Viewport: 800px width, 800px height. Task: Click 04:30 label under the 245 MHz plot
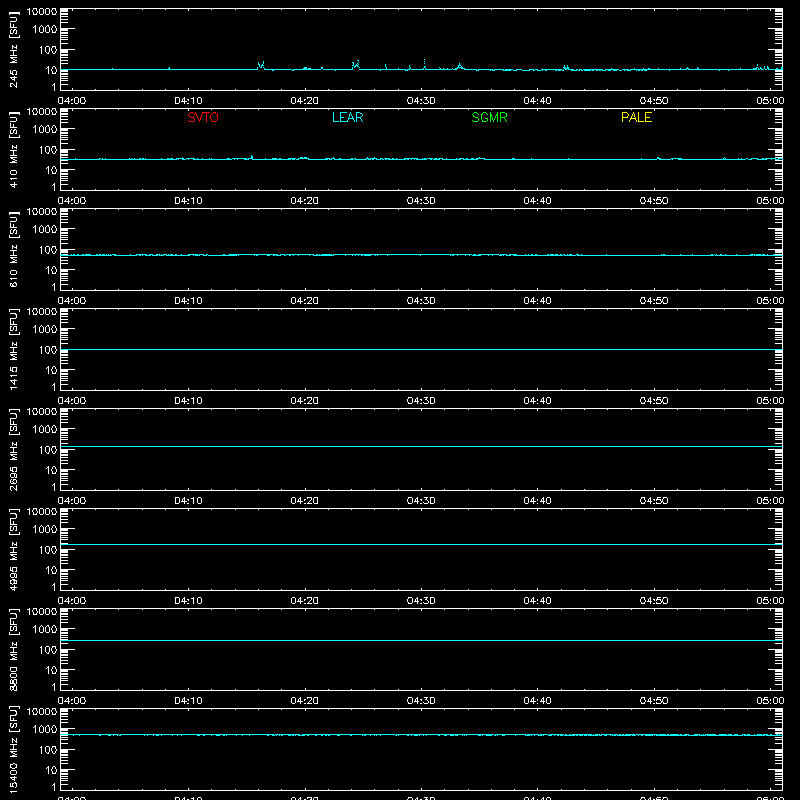(421, 101)
